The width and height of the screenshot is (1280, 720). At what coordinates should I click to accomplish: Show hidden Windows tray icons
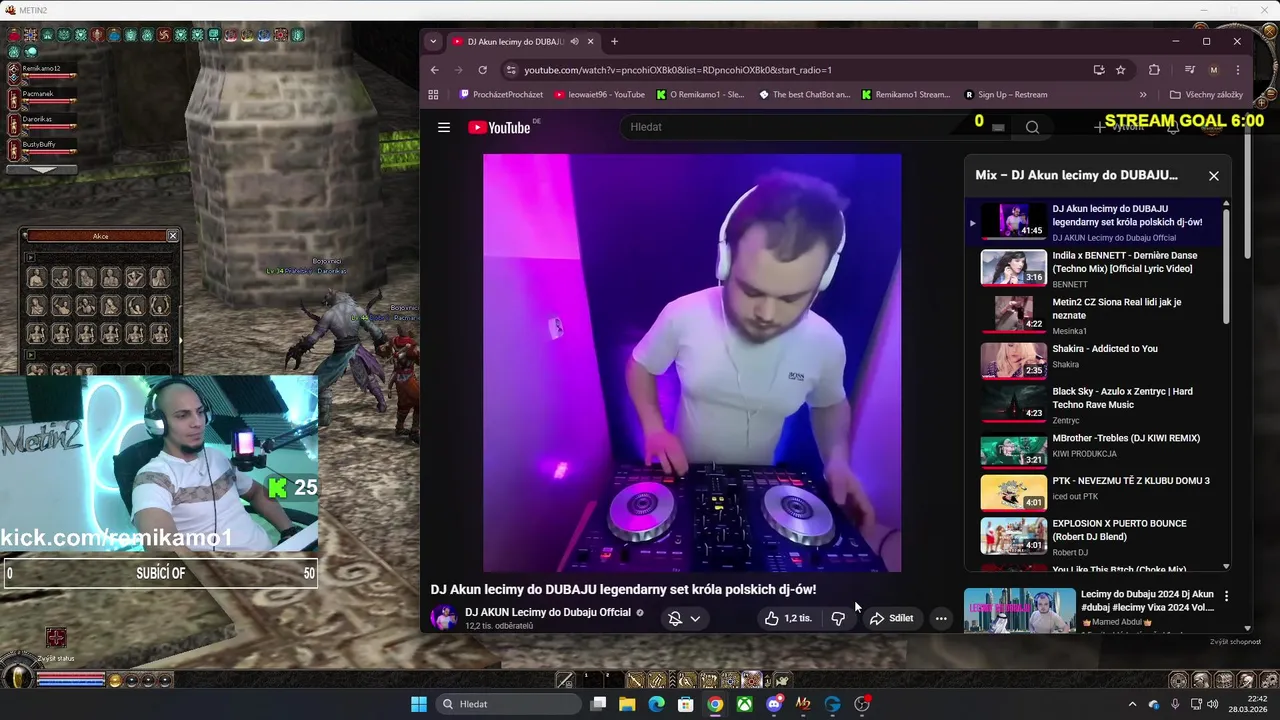1133,704
